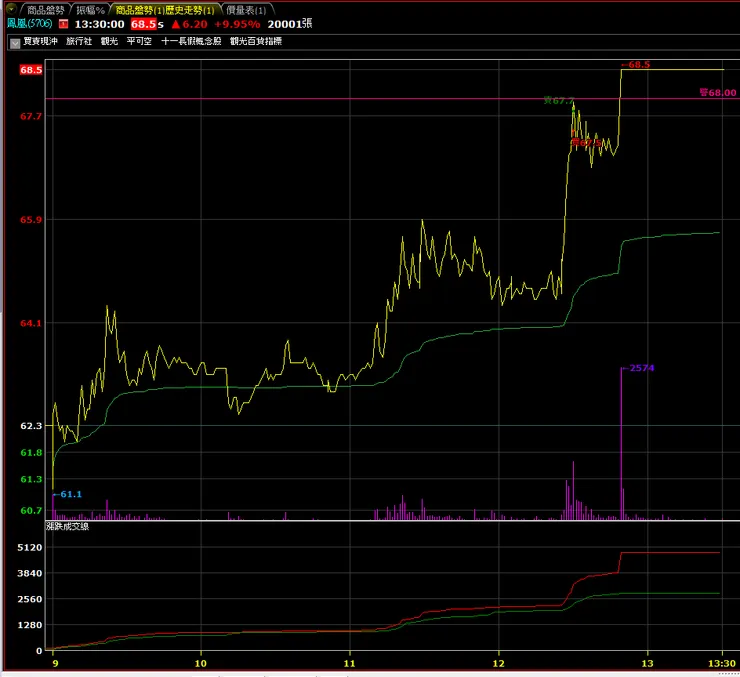Click the ←61.1 low price marker
Image resolution: width=740 pixels, height=677 pixels.
click(x=67, y=494)
